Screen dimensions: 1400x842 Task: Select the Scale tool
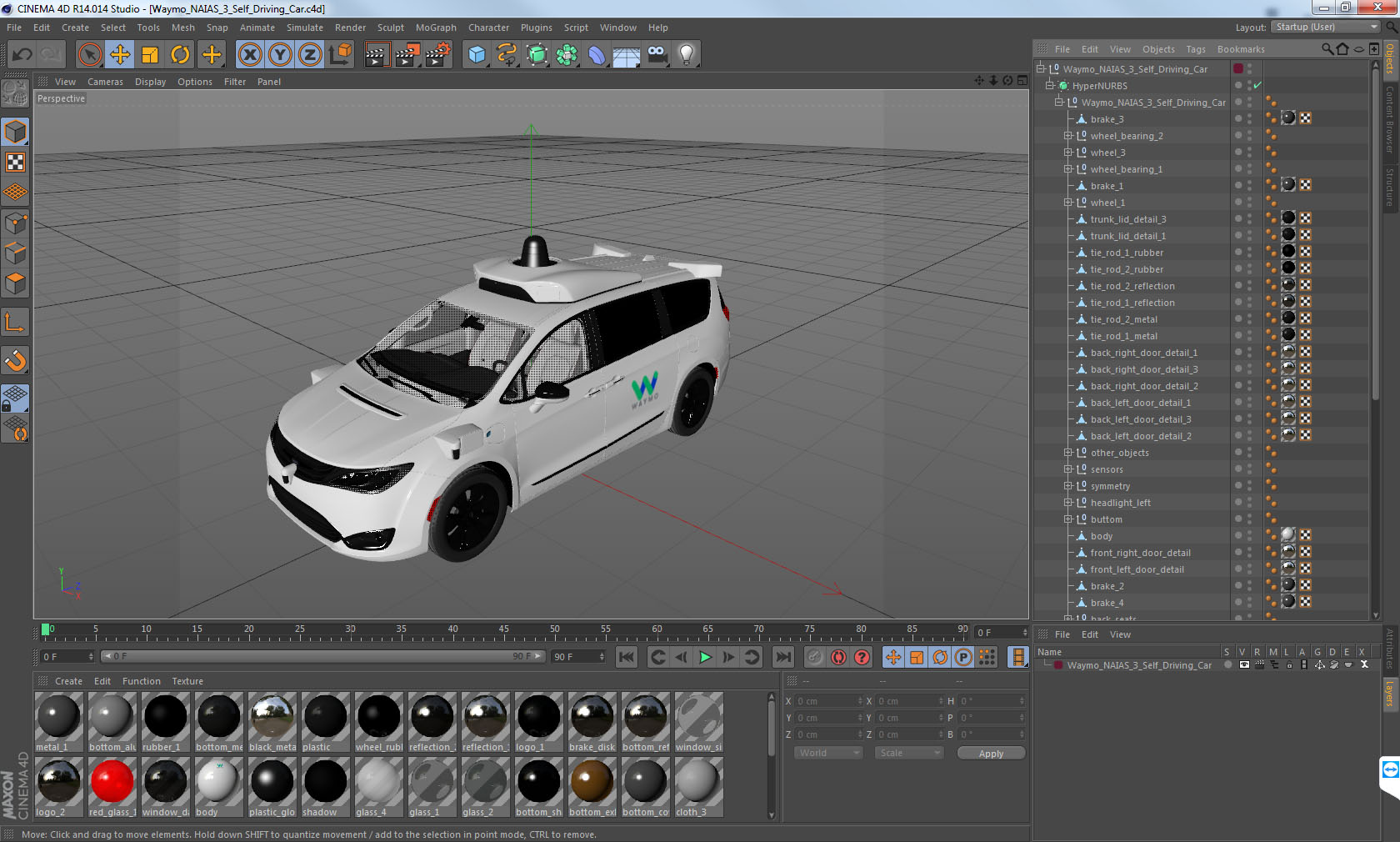pyautogui.click(x=150, y=55)
